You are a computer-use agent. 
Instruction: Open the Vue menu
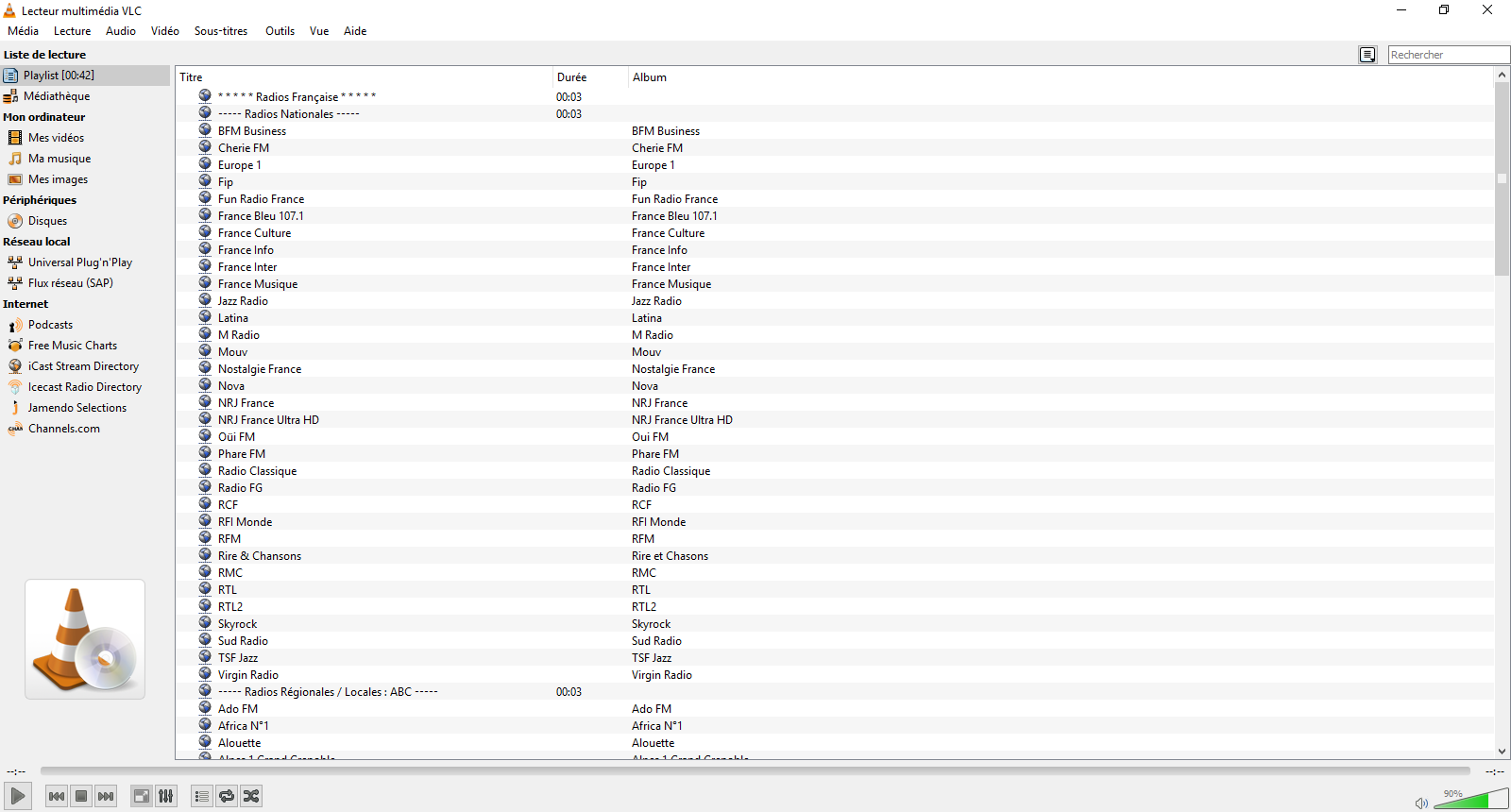click(x=319, y=31)
